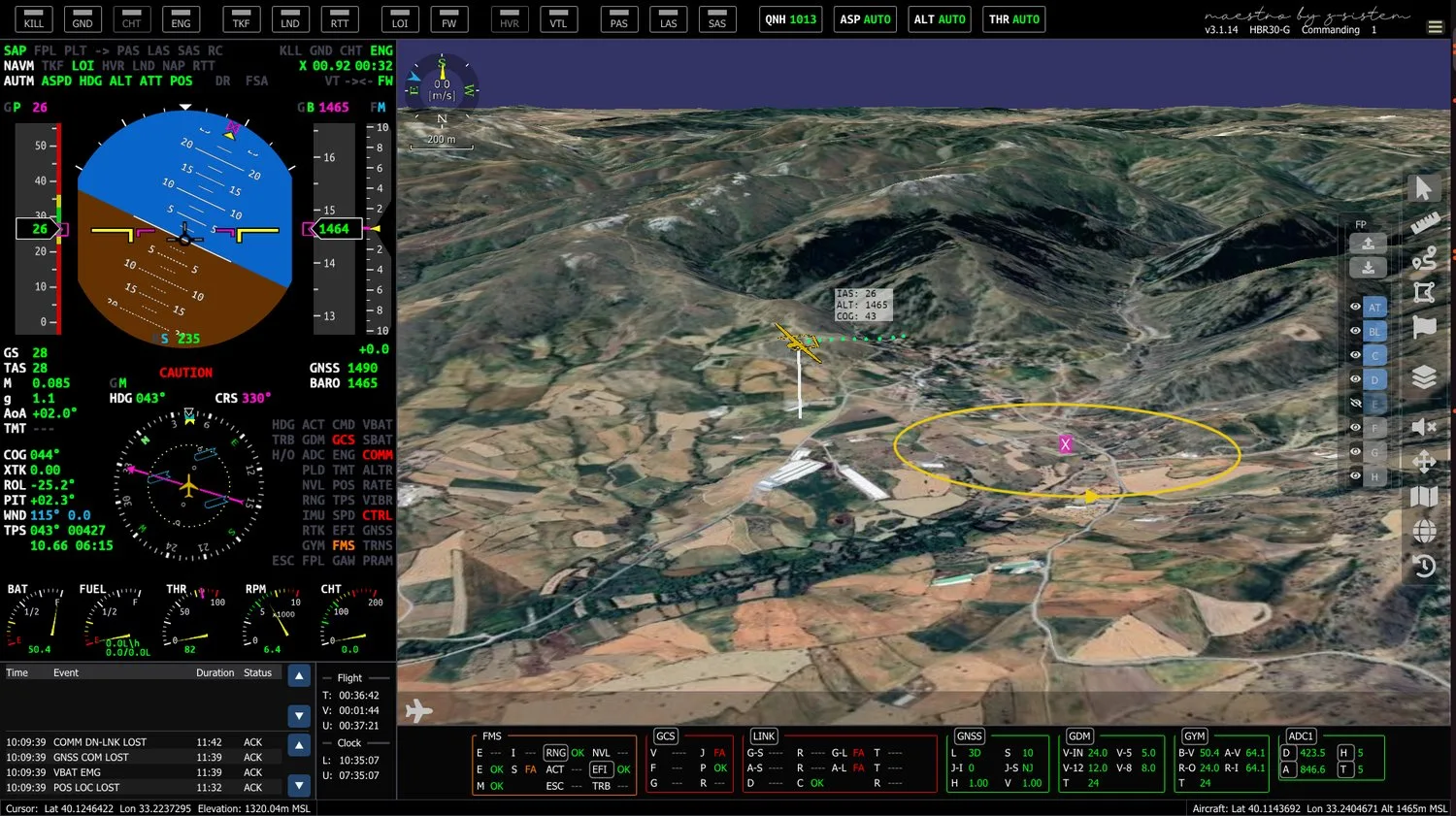Open the QNH 1013 setting
Image resolution: width=1456 pixels, height=816 pixels.
point(790,19)
